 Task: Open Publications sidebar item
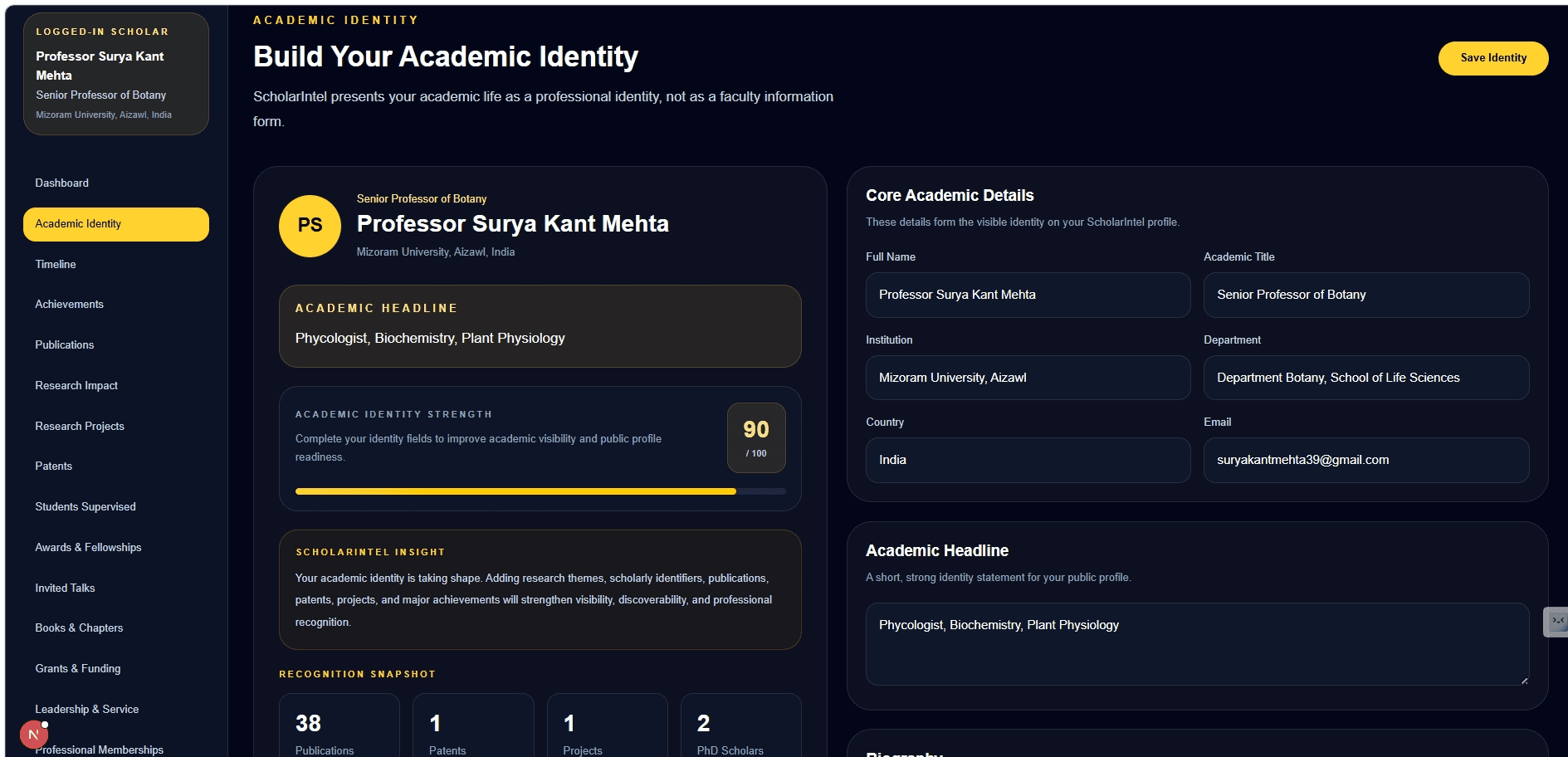point(116,345)
